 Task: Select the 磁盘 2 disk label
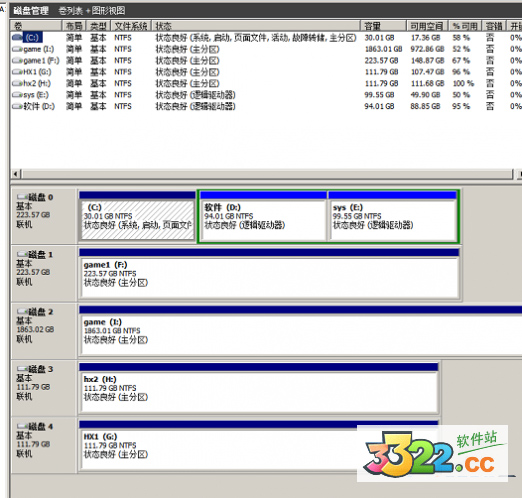click(x=41, y=312)
